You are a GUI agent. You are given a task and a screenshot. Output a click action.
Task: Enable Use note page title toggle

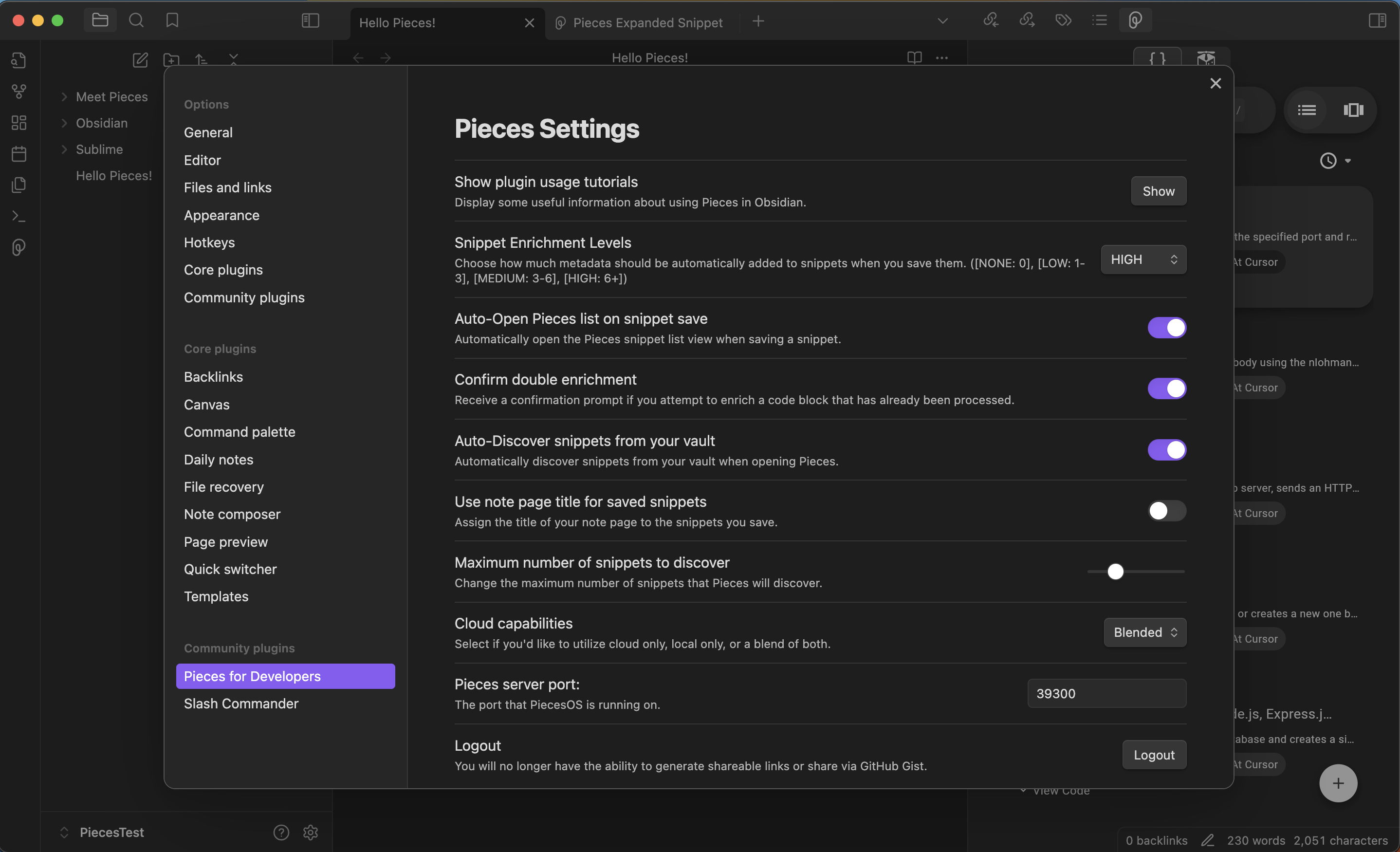[1166, 510]
